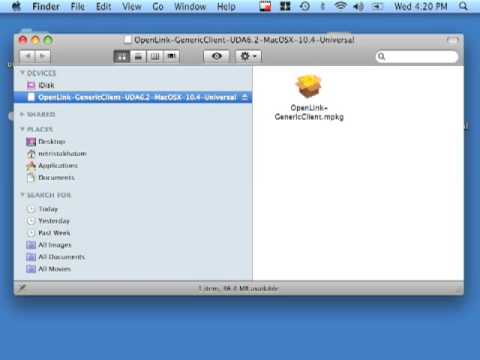Search for Yesterday items

coord(48,221)
